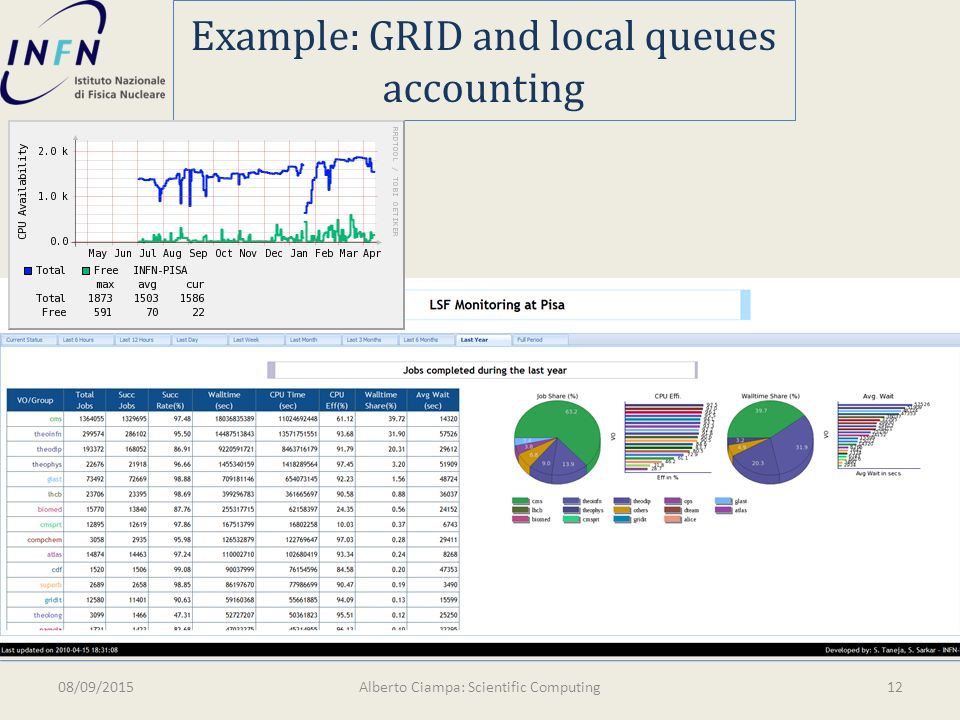The height and width of the screenshot is (720, 960).
Task: Click the gridit legend swatch
Action: (622, 519)
